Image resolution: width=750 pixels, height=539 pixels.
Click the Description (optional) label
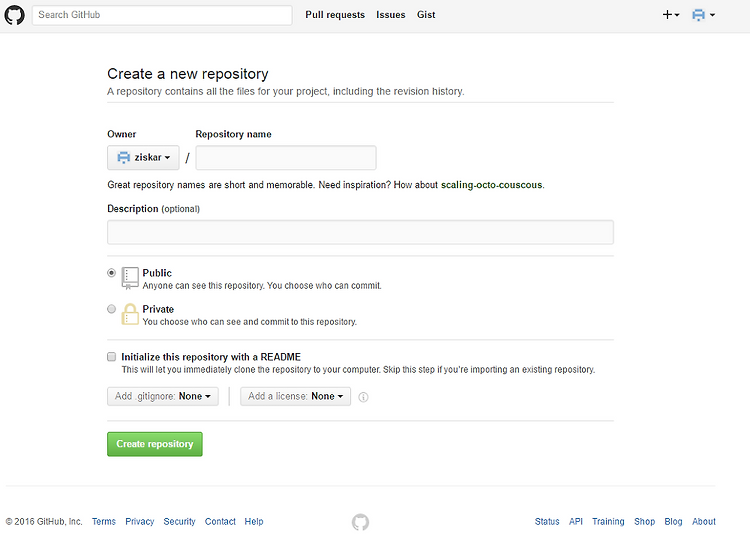154,209
